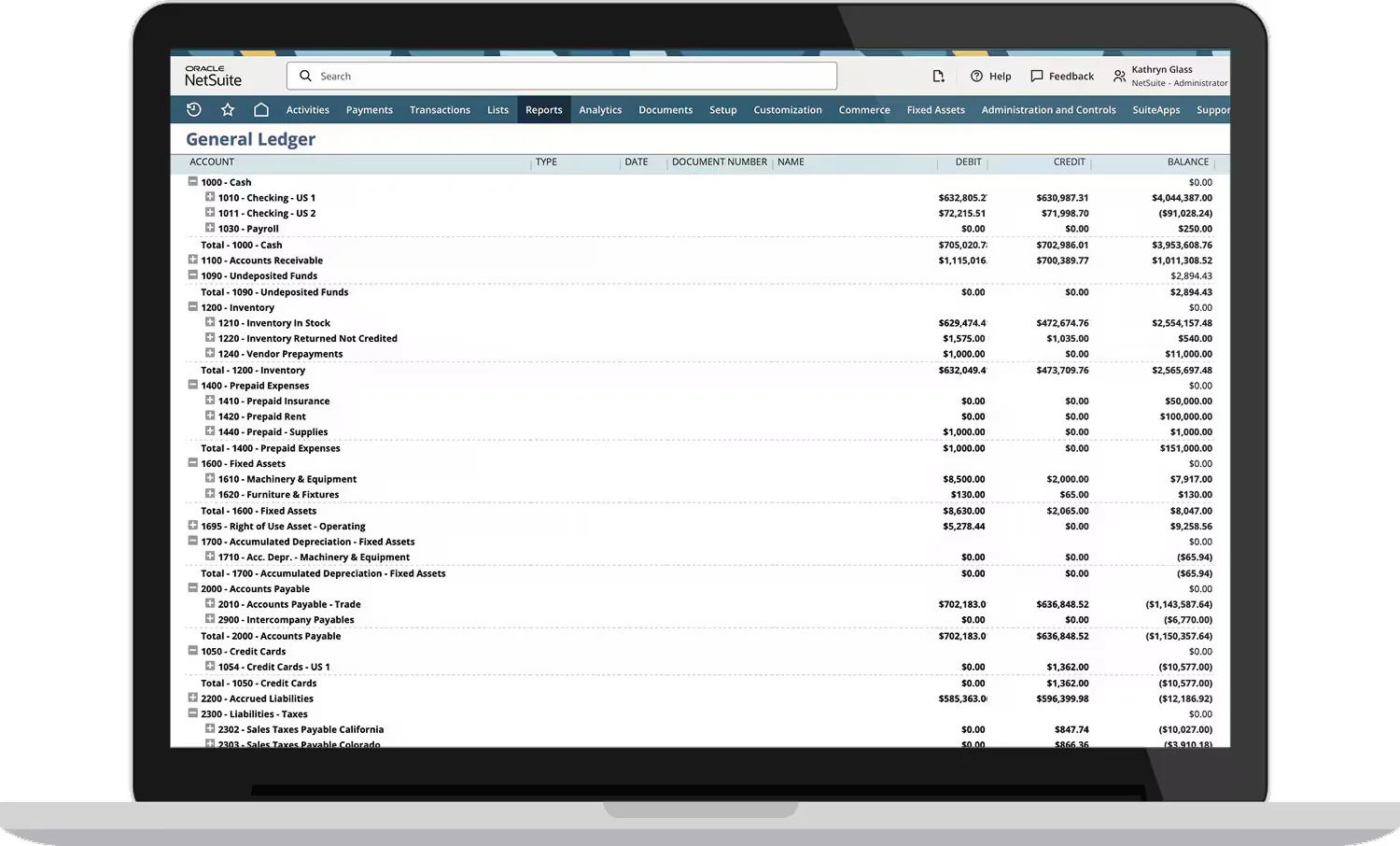Go to the Home dashboard icon
This screenshot has height=846, width=1400.
tap(261, 109)
